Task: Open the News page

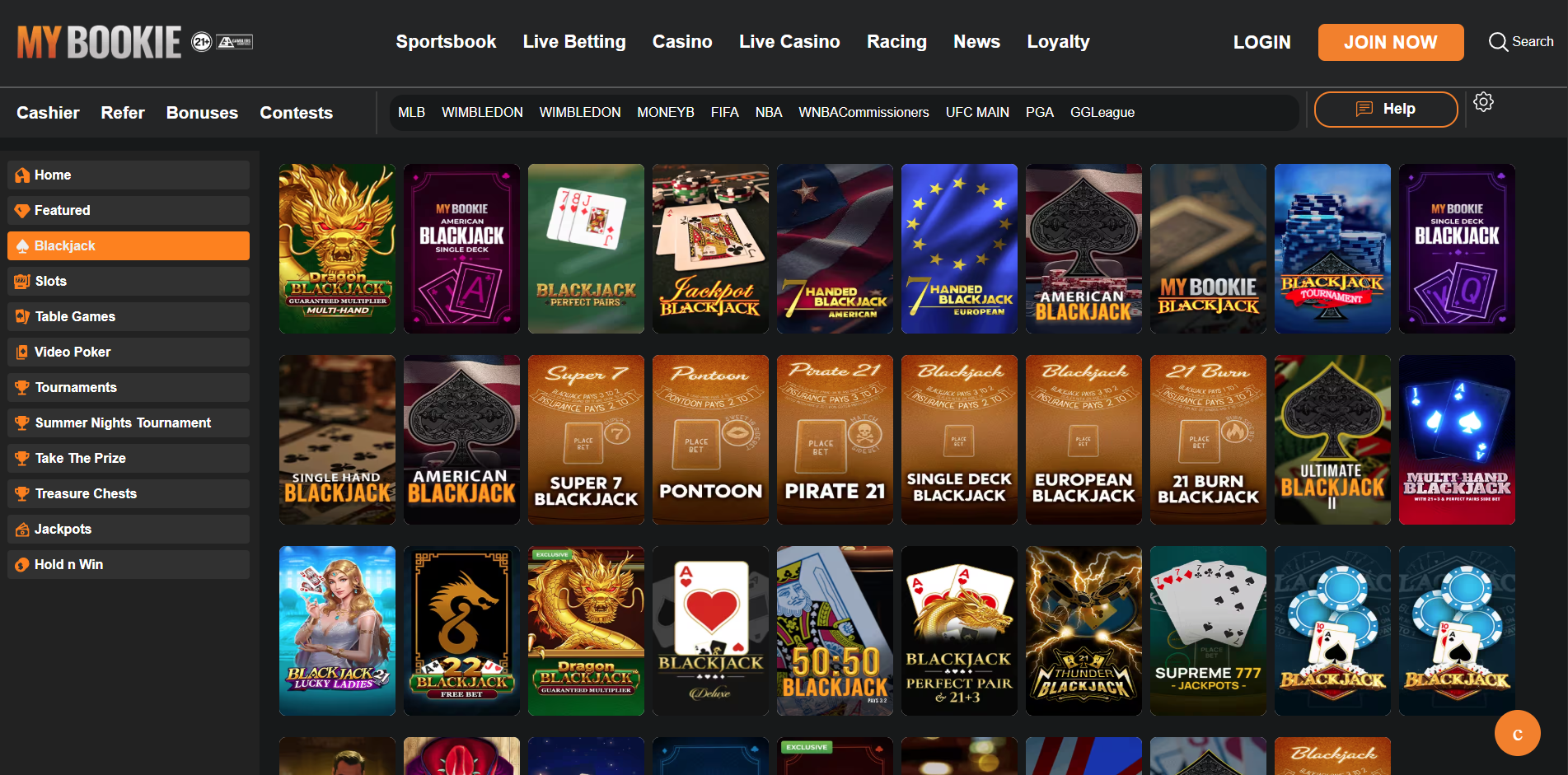Action: (976, 42)
